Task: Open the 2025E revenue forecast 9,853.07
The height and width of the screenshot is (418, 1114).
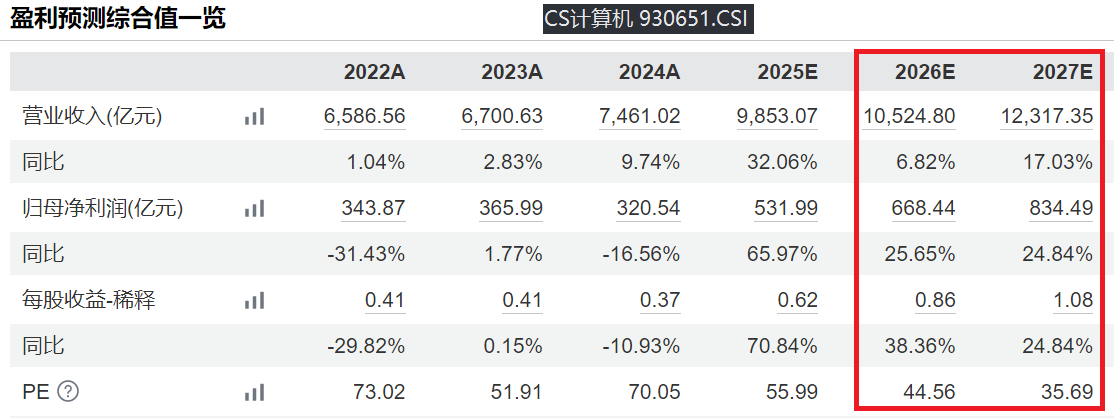Action: coord(777,117)
